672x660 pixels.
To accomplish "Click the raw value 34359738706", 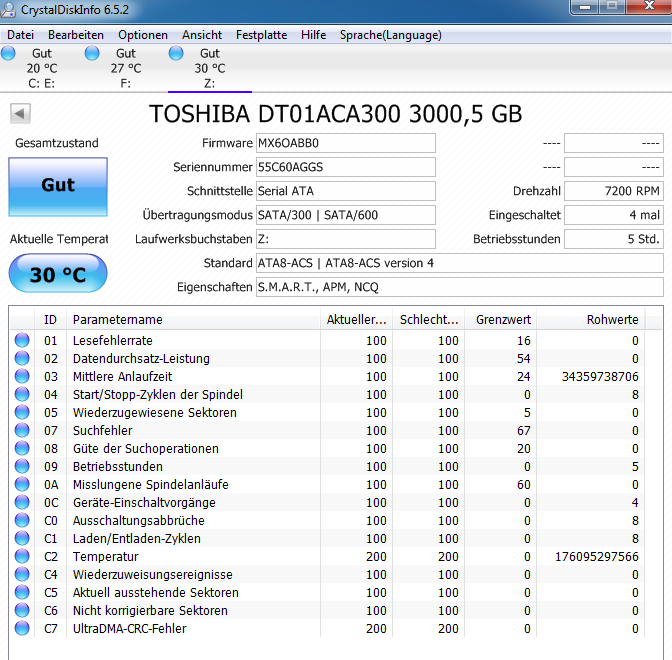I will click(x=600, y=377).
